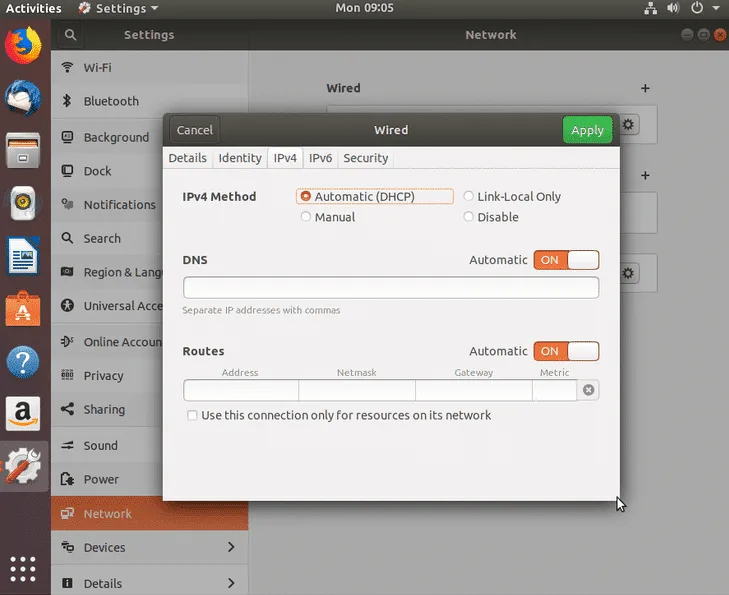Open the Security tab

pyautogui.click(x=366, y=158)
